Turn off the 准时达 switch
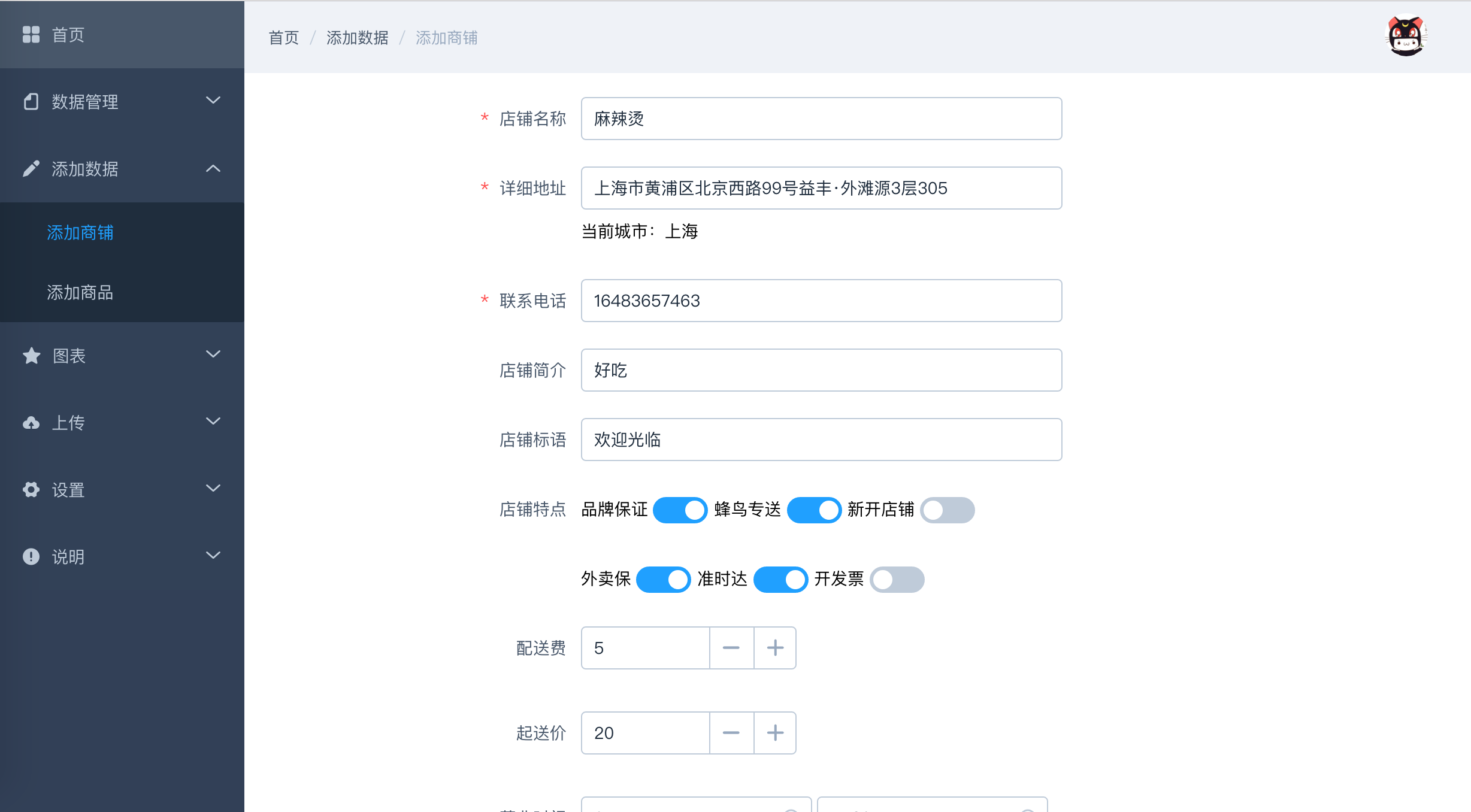 [781, 580]
